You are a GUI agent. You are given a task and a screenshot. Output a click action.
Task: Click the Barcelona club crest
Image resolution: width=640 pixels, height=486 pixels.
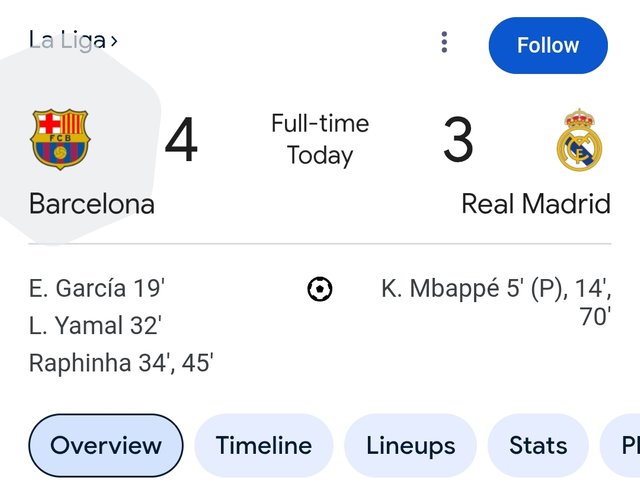coord(60,139)
